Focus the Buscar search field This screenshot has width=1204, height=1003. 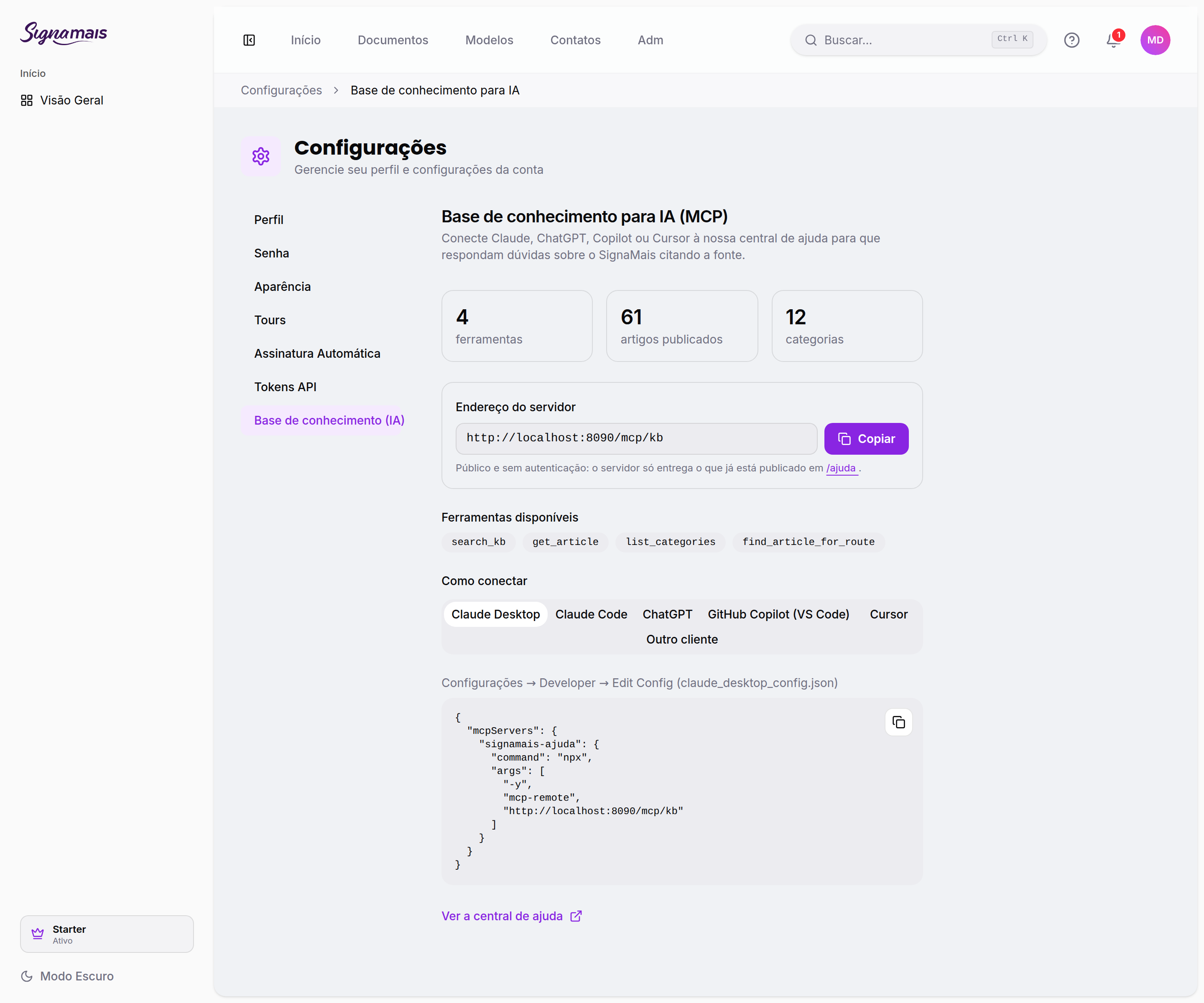click(918, 40)
